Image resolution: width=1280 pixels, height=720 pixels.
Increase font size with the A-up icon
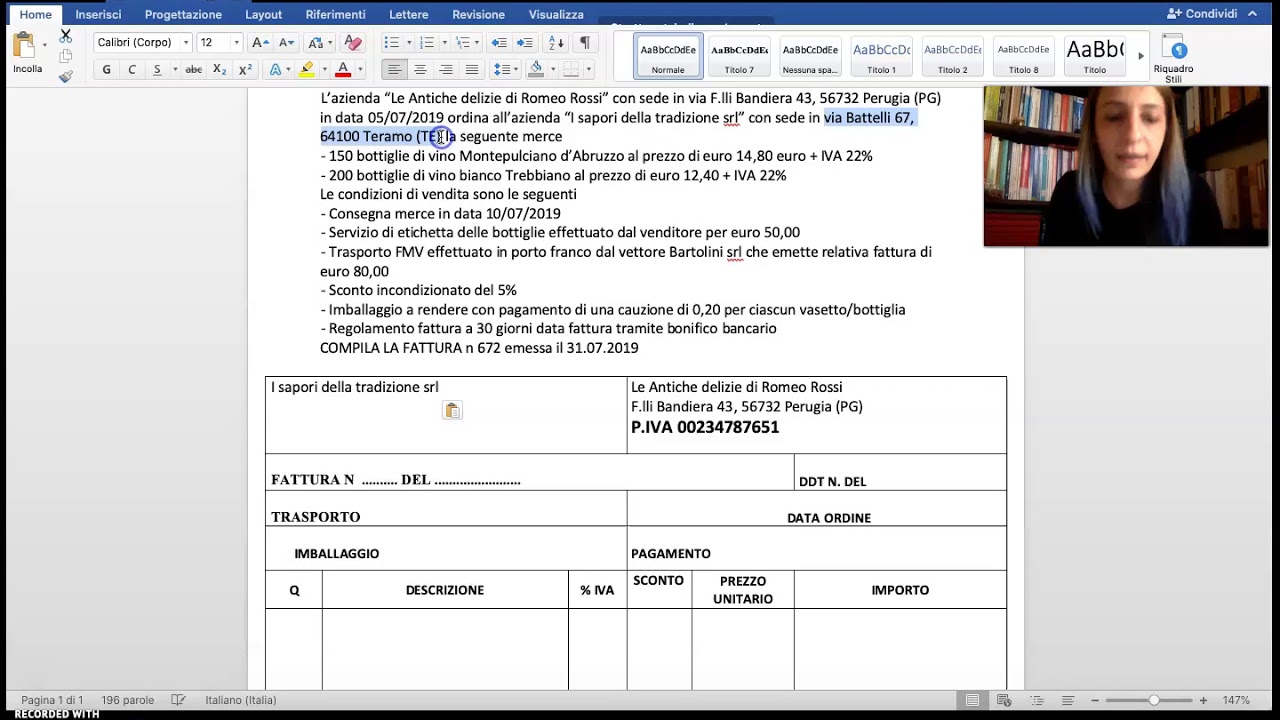click(x=260, y=42)
